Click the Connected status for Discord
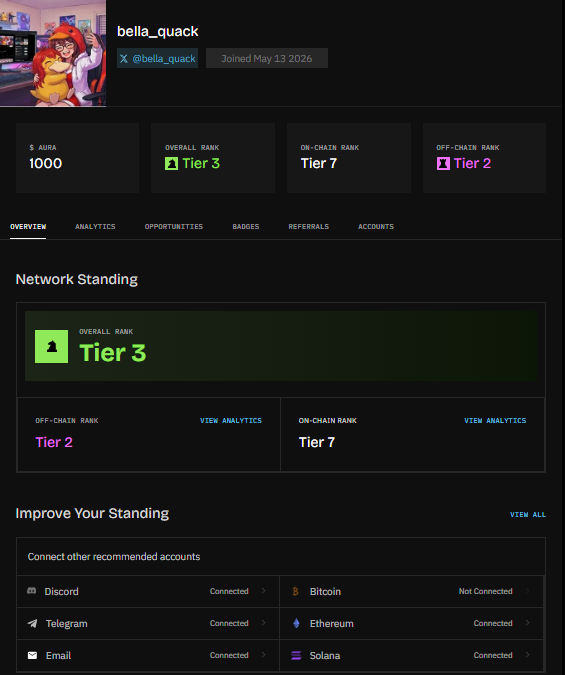Screen dimensions: 565x675 click(229, 591)
